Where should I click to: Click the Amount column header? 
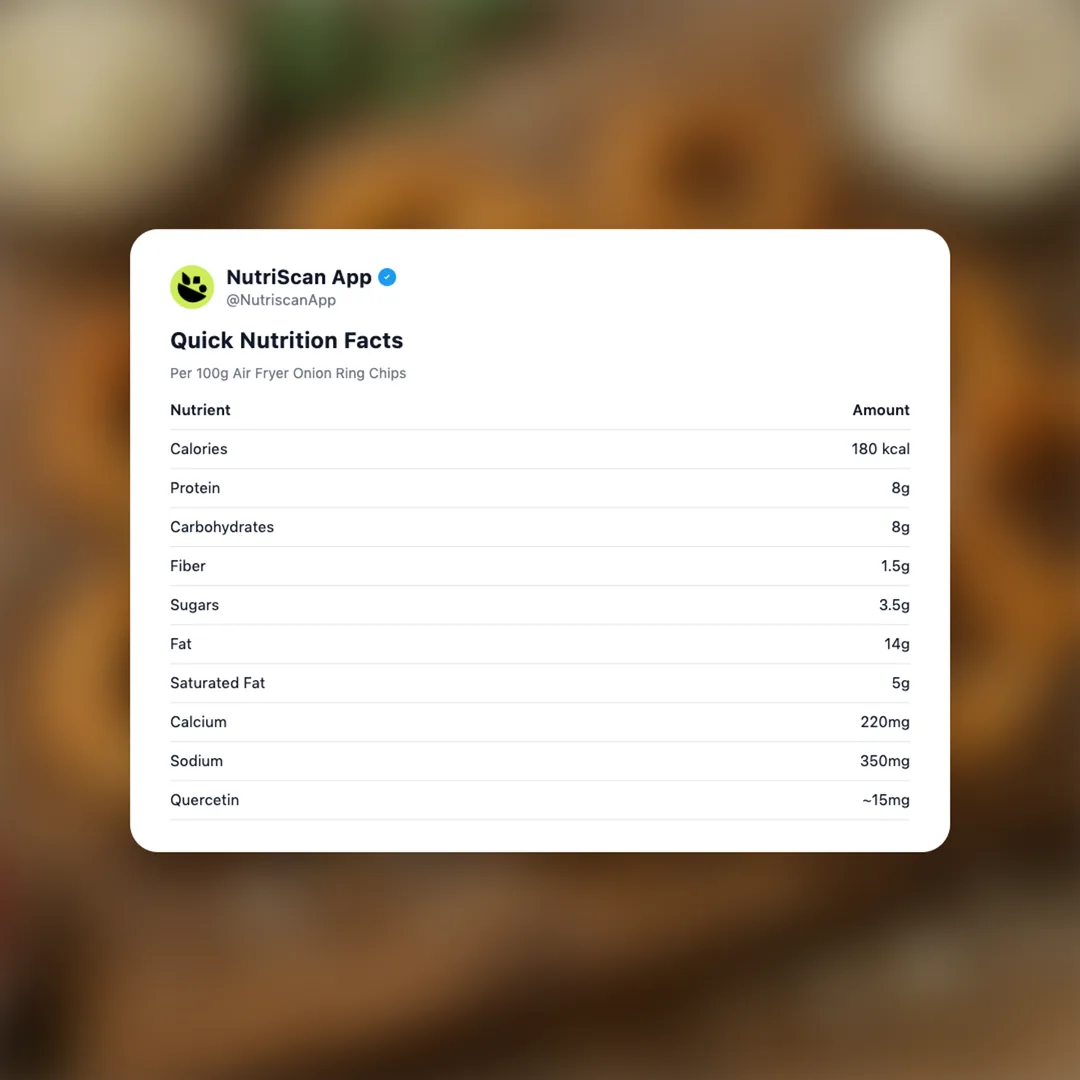point(880,410)
